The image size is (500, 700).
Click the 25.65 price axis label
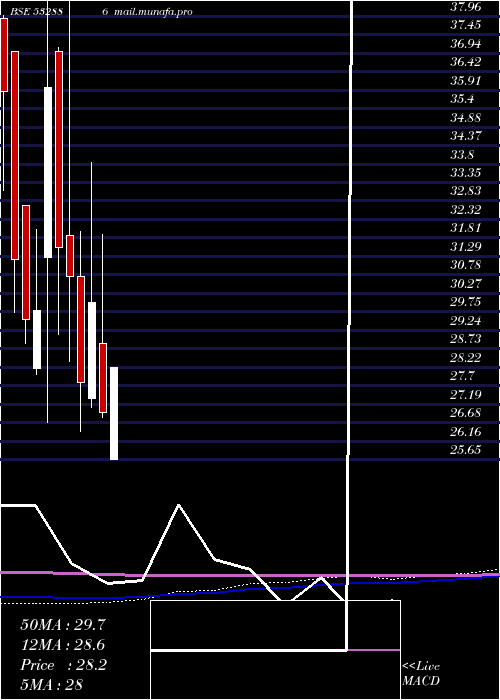466,450
